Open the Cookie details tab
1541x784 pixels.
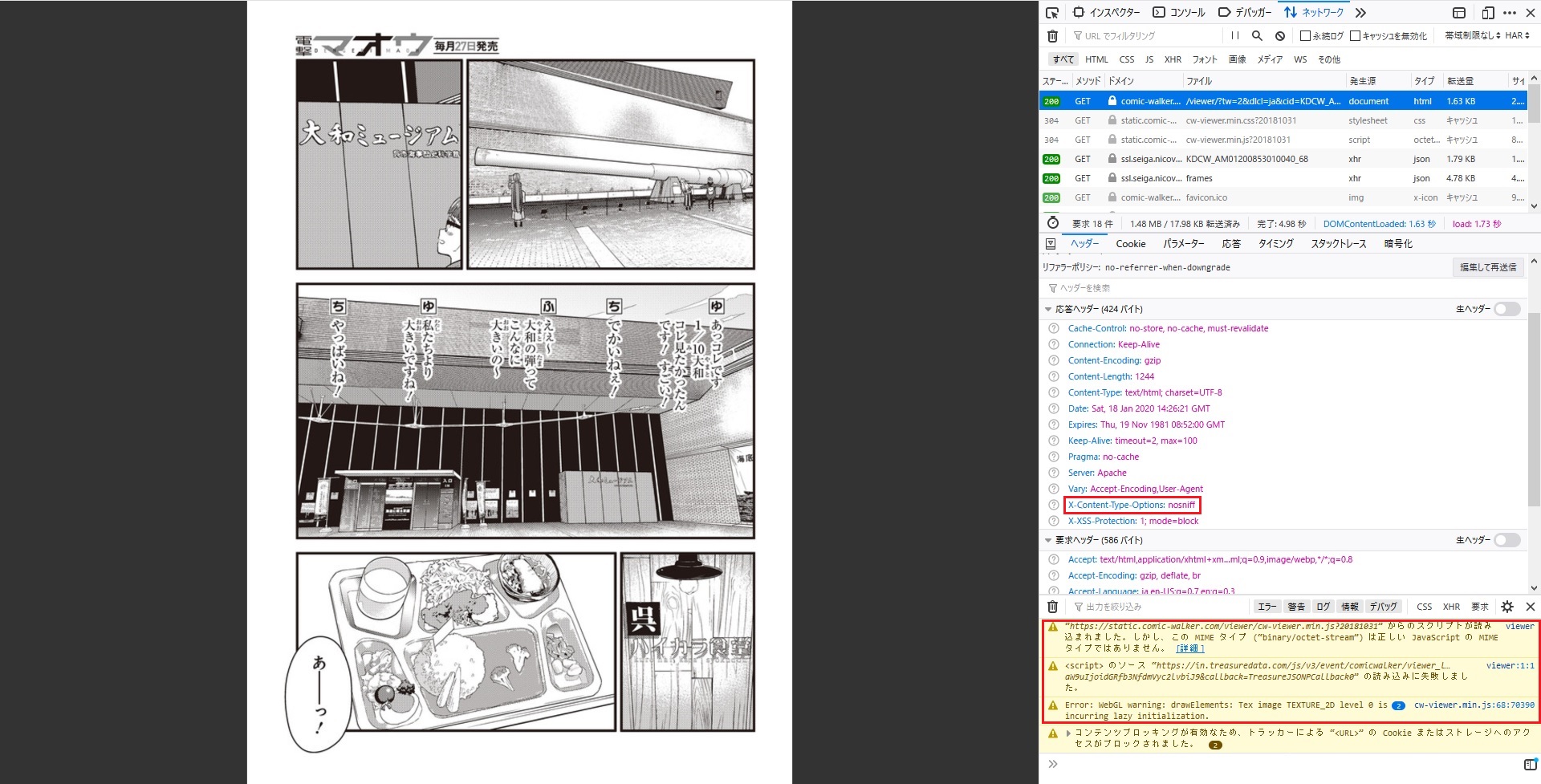1131,244
